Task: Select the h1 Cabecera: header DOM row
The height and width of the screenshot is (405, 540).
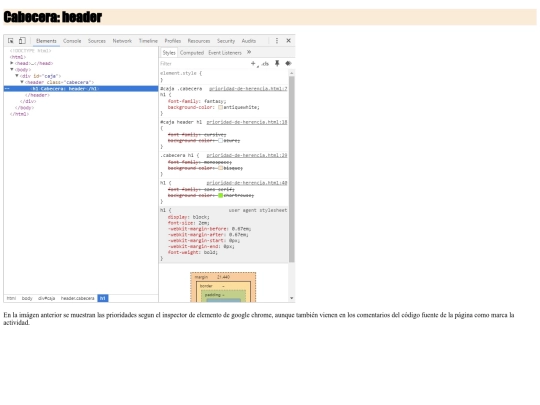Action: pyautogui.click(x=81, y=89)
